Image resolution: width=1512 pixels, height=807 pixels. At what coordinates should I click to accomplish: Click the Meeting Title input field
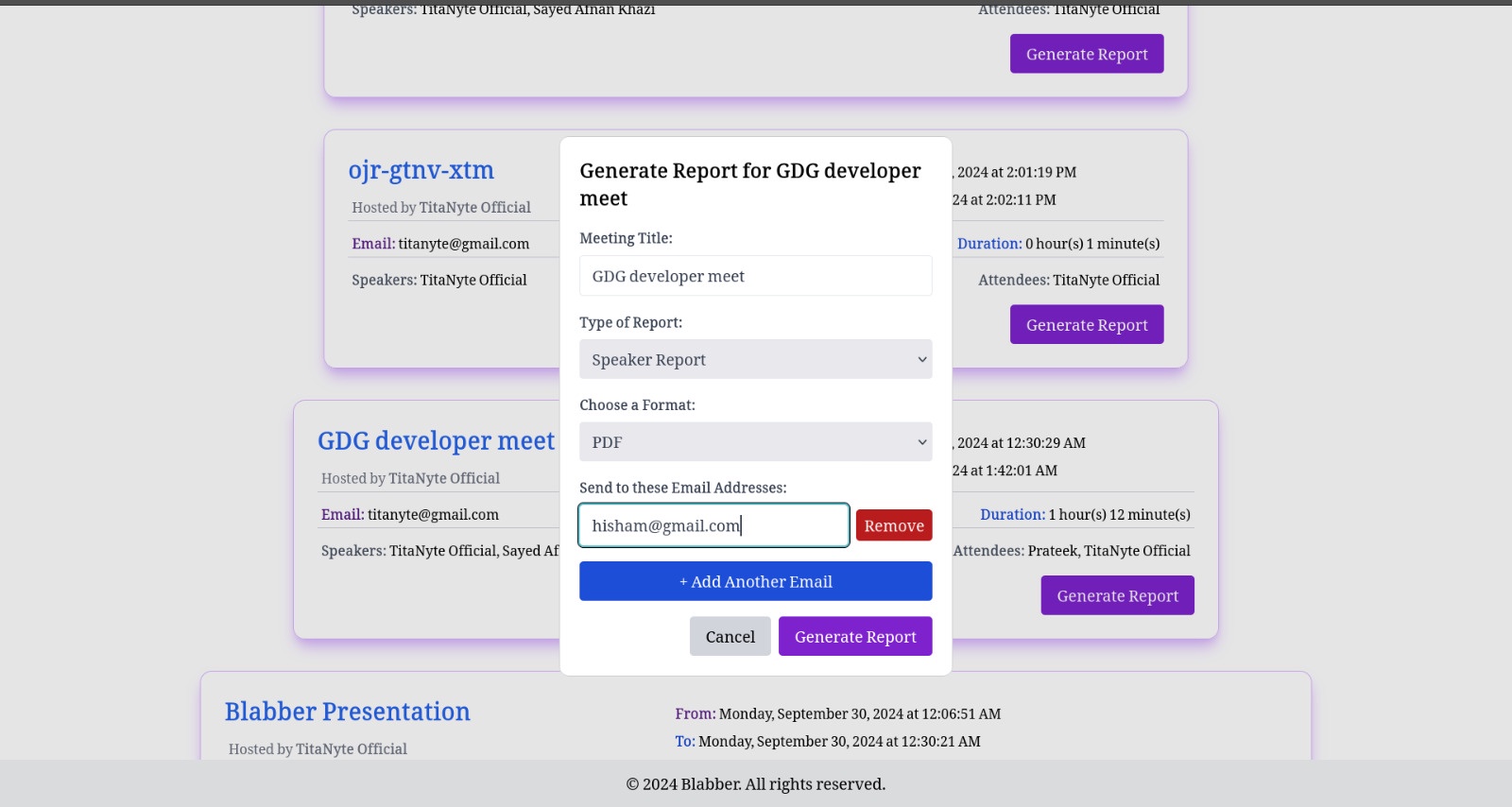click(755, 276)
